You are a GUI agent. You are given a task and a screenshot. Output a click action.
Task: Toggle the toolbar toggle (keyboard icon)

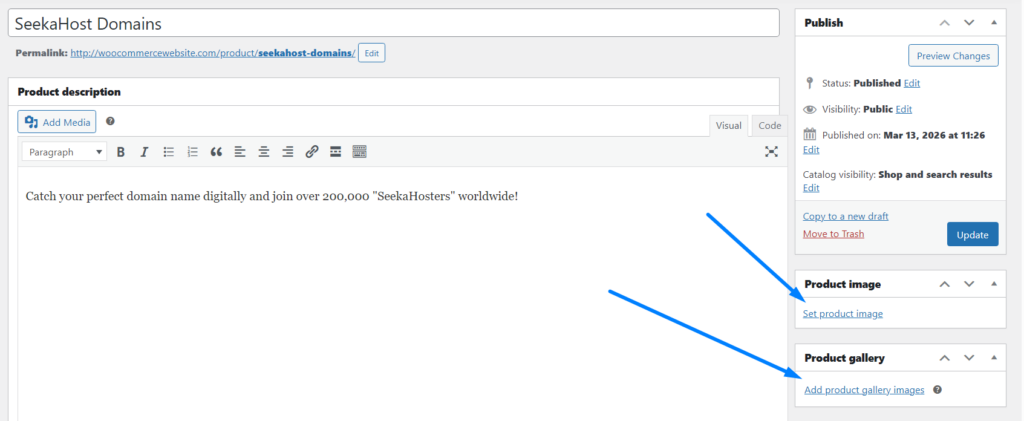point(359,152)
